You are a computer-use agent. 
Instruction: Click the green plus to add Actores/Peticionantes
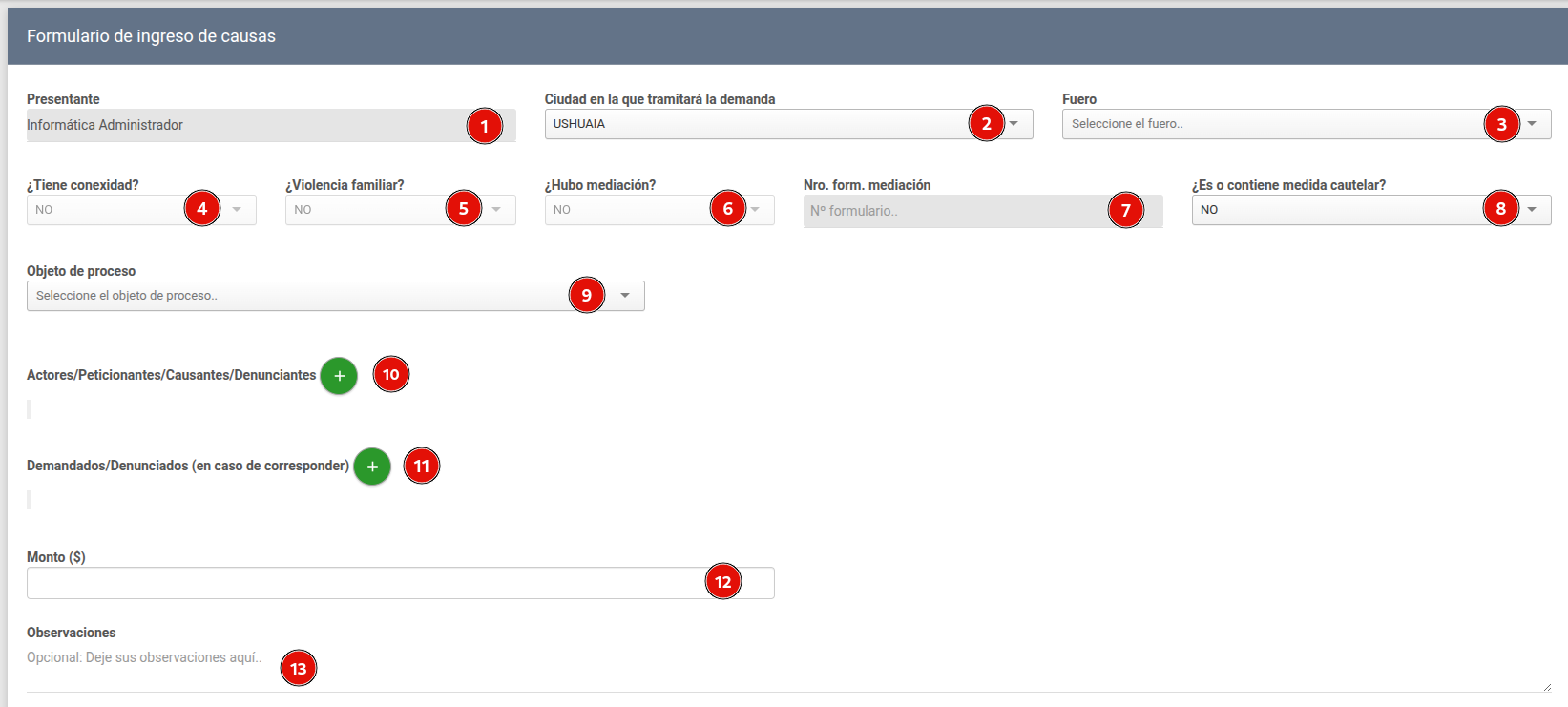339,376
